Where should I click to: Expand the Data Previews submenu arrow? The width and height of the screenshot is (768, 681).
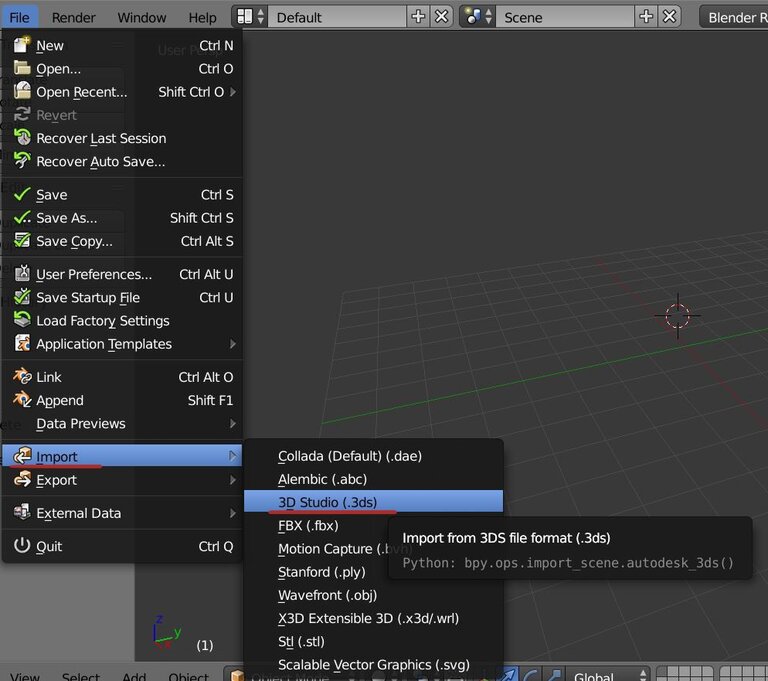click(x=233, y=423)
